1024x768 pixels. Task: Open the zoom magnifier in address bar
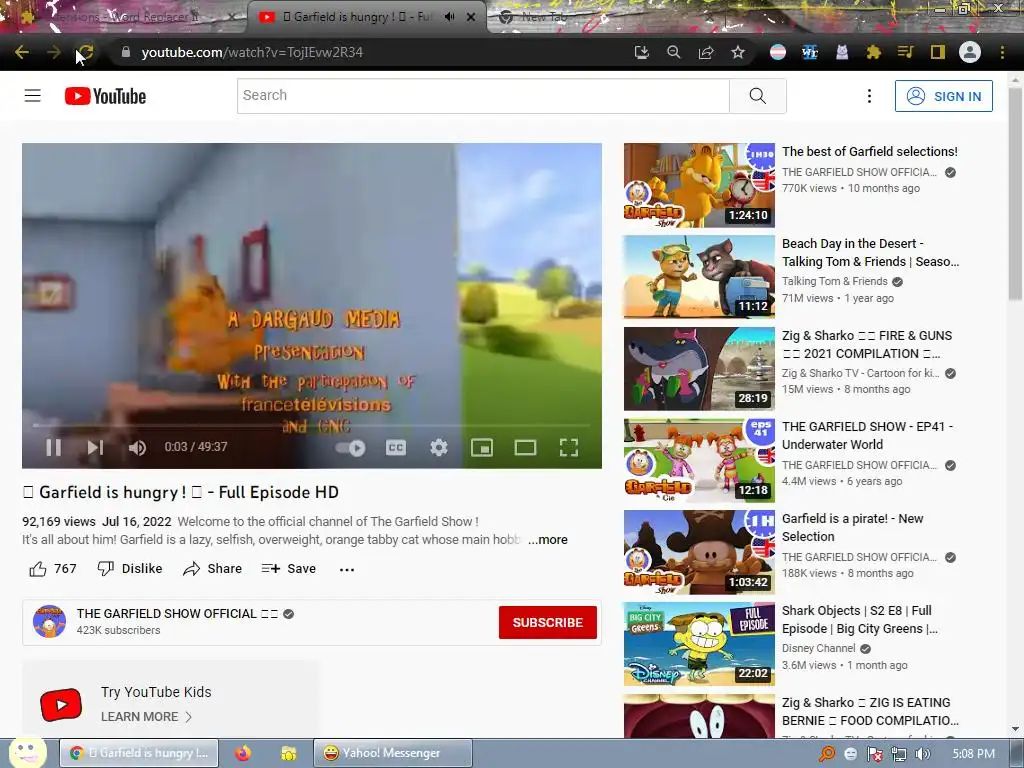[x=673, y=52]
